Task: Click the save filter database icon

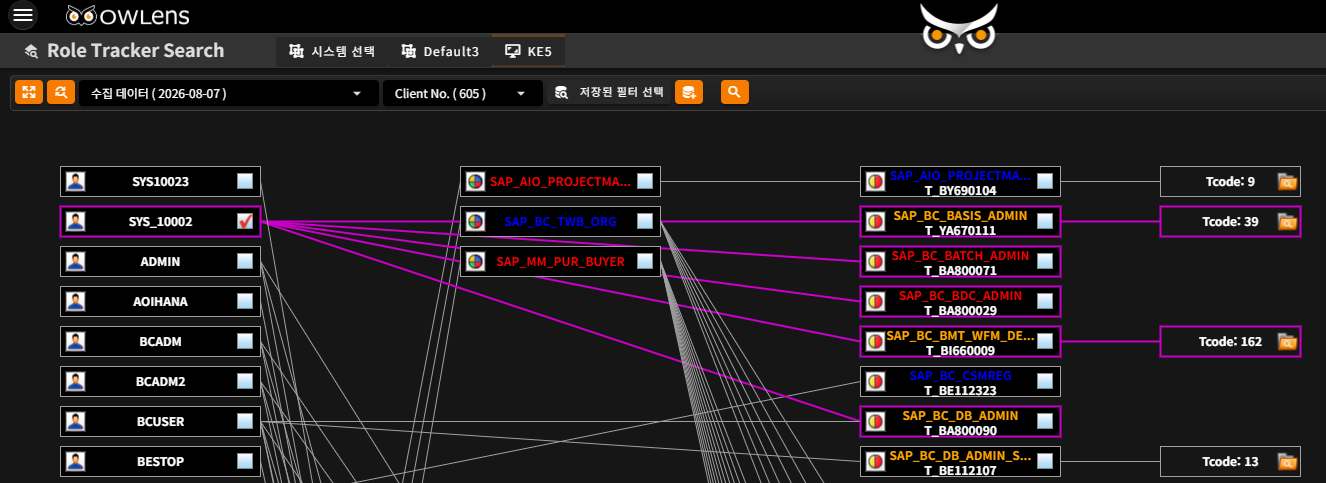Action: [688, 92]
